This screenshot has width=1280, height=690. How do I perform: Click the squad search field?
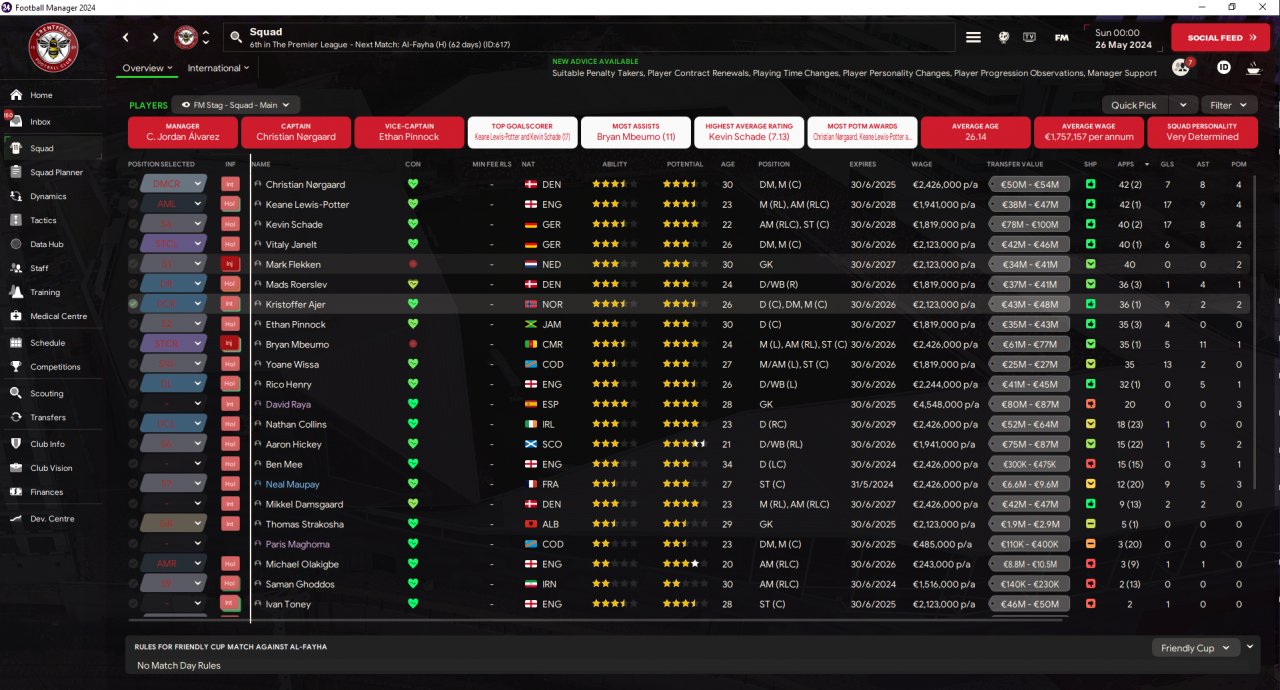pos(590,38)
